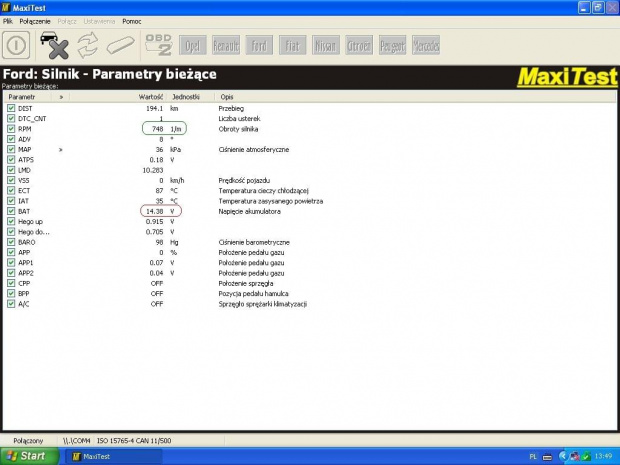Uncheck the BAT parameter checkbox
Image resolution: width=620 pixels, height=465 pixels.
pos(11,211)
